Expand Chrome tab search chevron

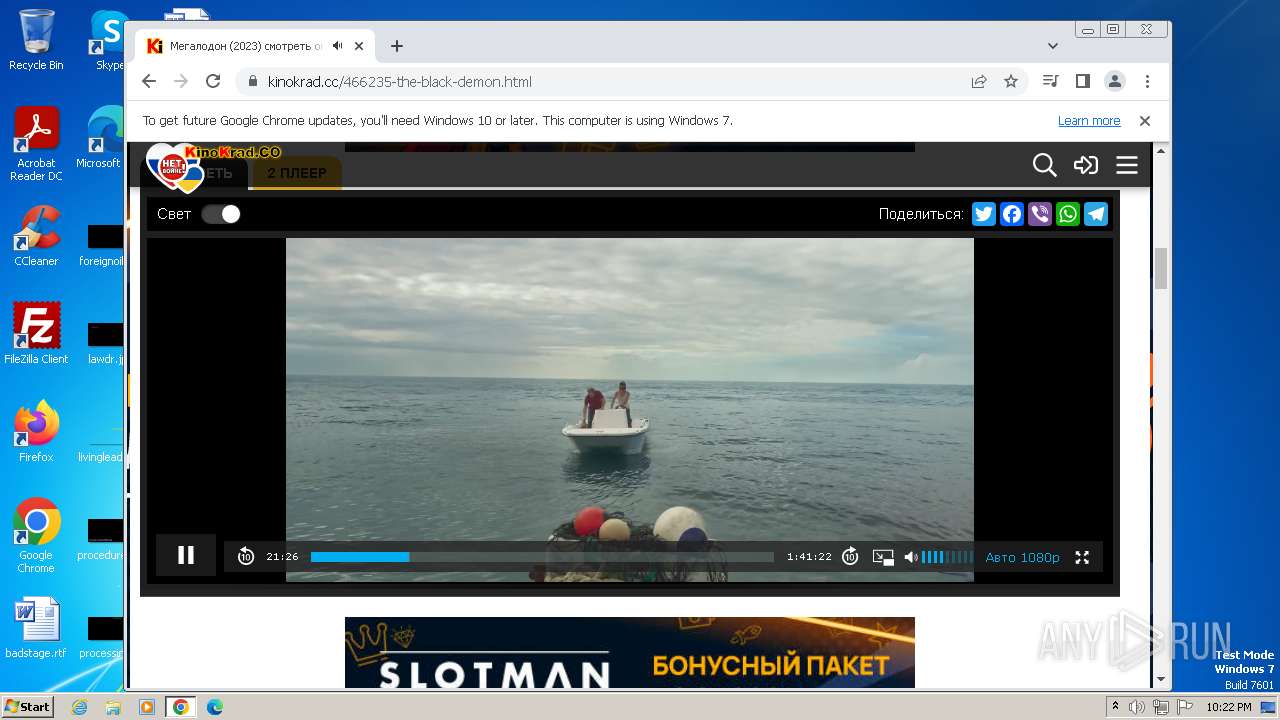(1053, 46)
